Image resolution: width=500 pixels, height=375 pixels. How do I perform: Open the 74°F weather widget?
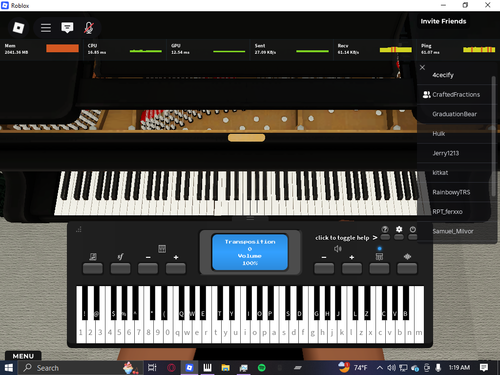click(x=353, y=367)
